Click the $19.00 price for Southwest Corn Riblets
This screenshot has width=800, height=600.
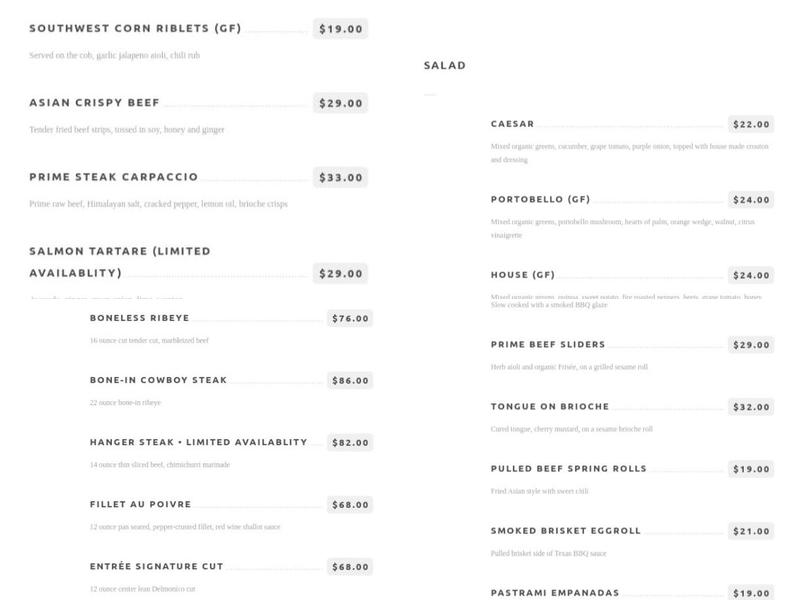340,29
